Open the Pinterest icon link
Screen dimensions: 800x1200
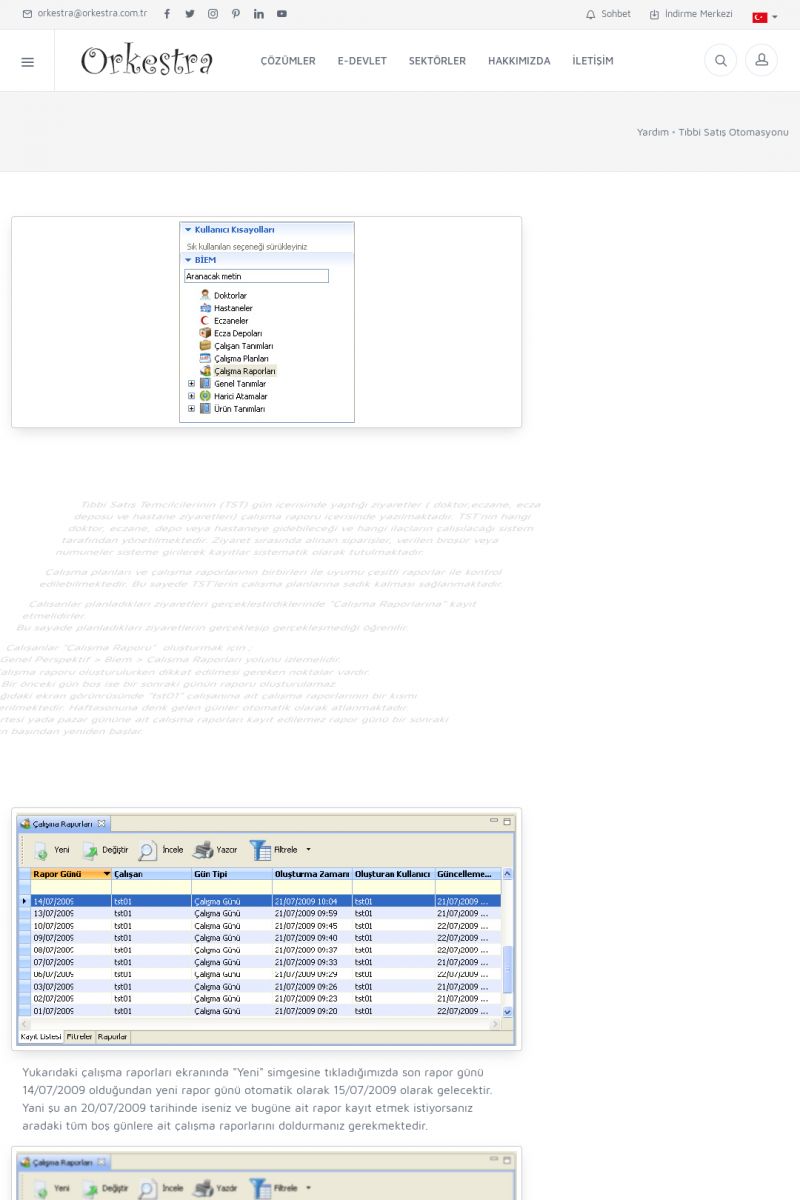tap(236, 14)
